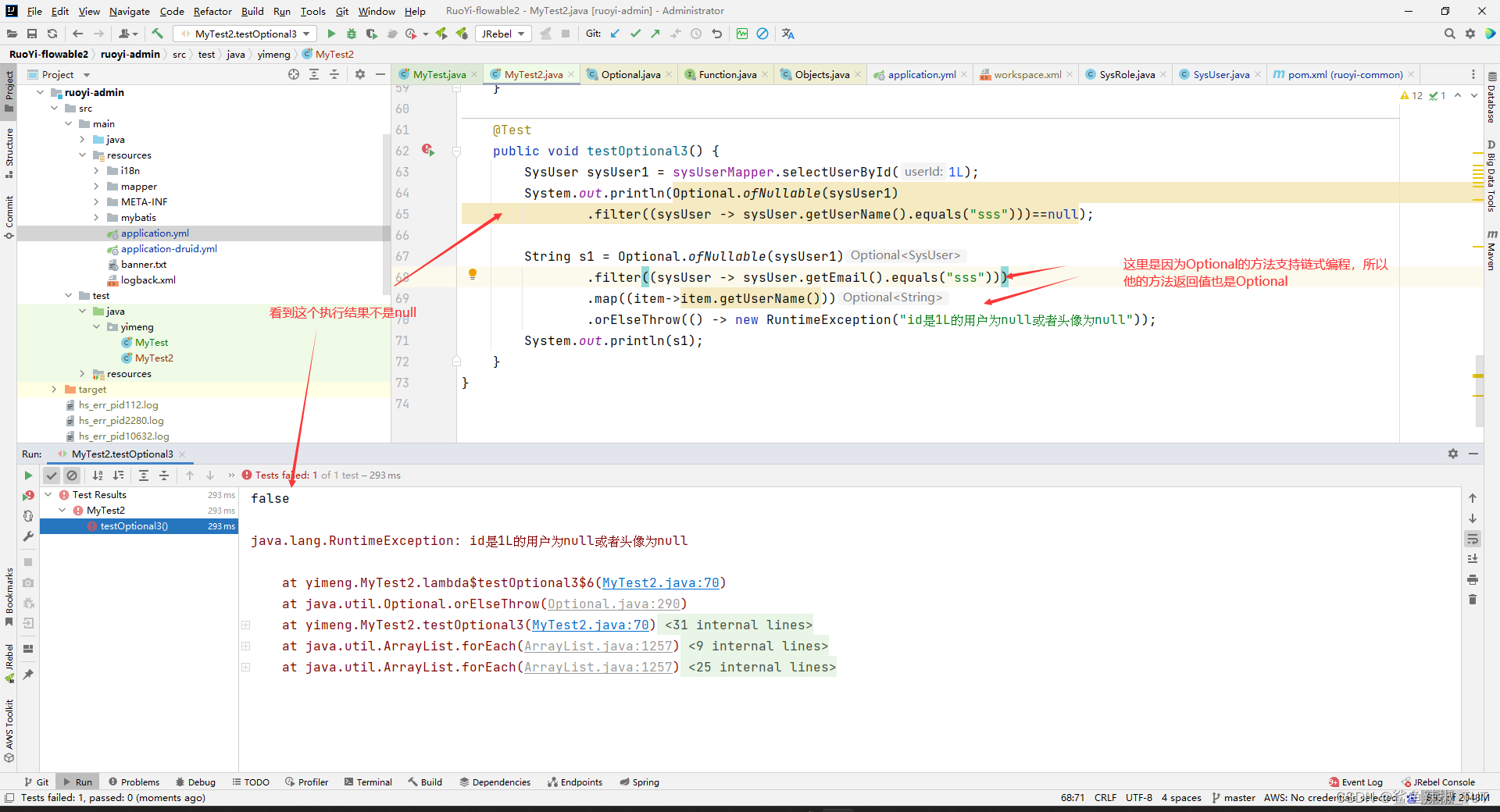1500x812 pixels.
Task: Click Rerun failed tests icon
Action: 28,496
